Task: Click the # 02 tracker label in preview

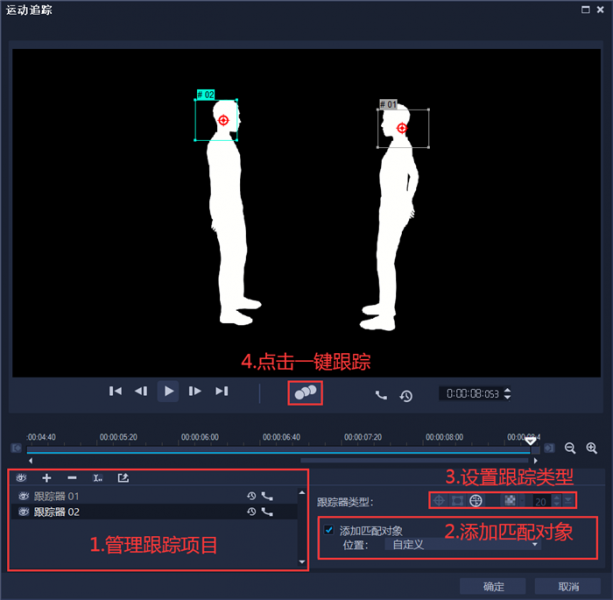Action: (x=206, y=94)
